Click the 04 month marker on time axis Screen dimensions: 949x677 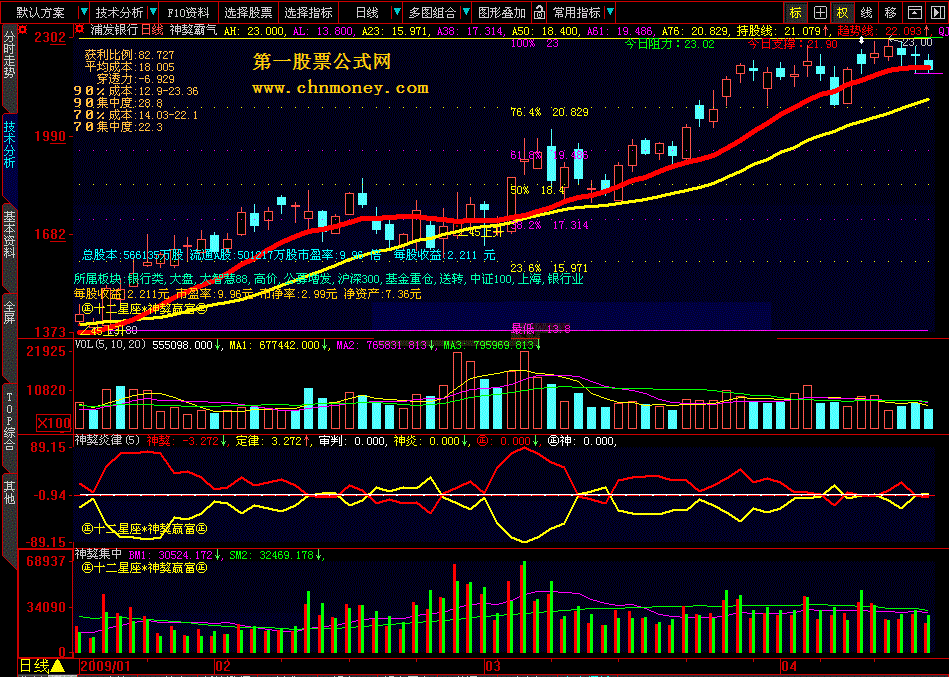(789, 666)
